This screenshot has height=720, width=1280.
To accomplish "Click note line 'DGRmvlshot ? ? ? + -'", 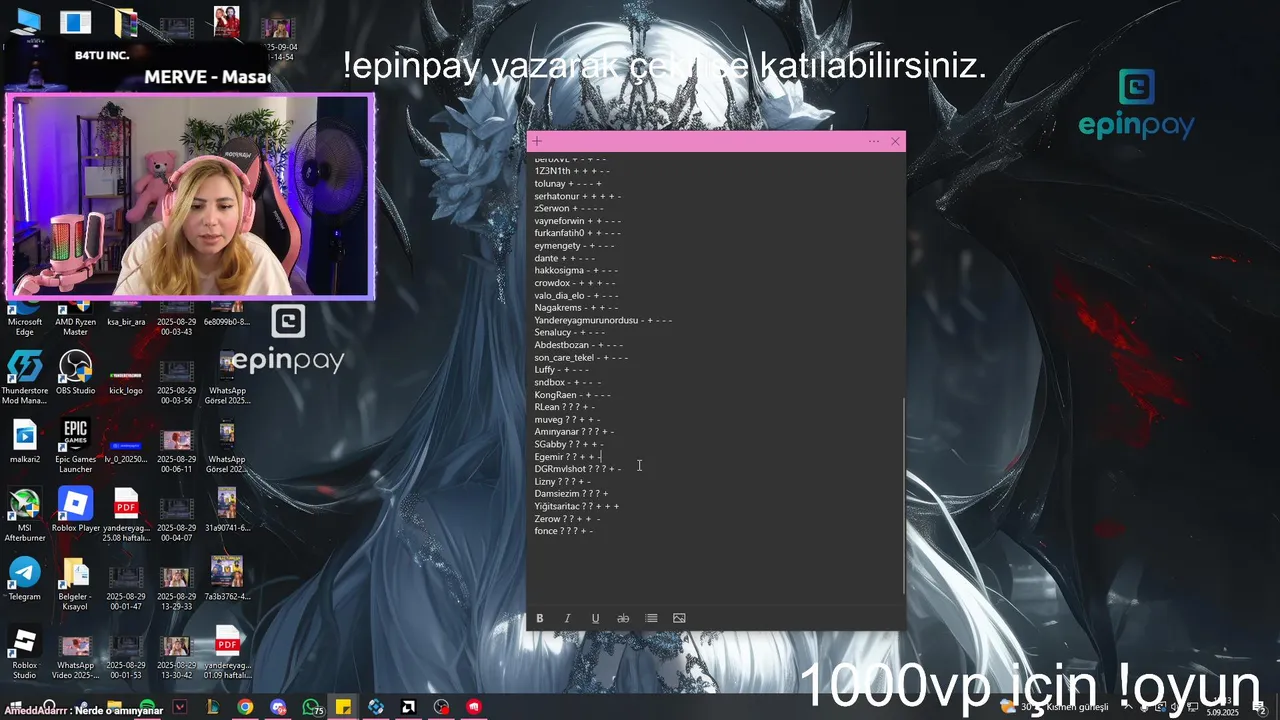I will (x=577, y=469).
